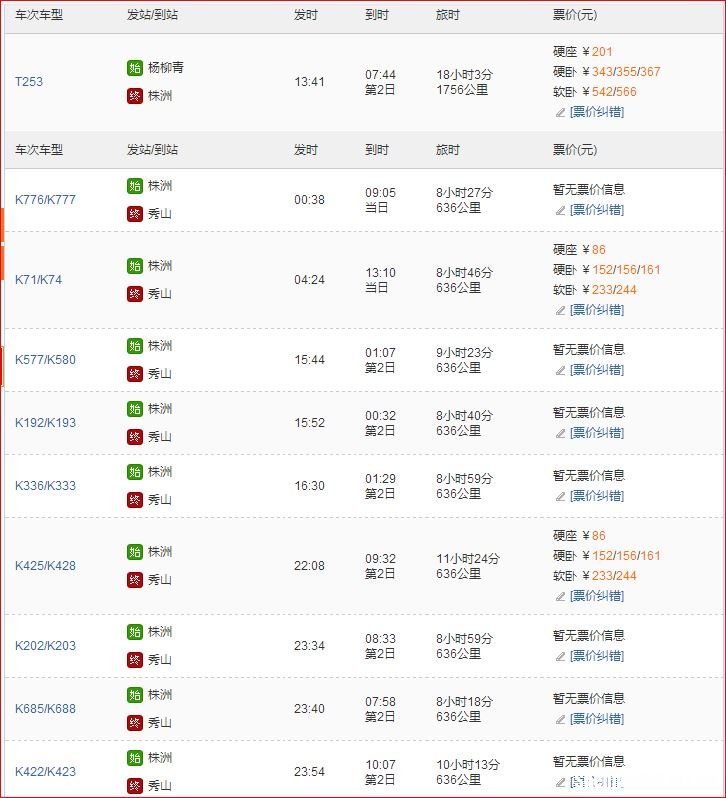Viewport: 726px width, 798px height.
Task: Click green 始 icon in K685/K688 row
Action: pos(135,695)
